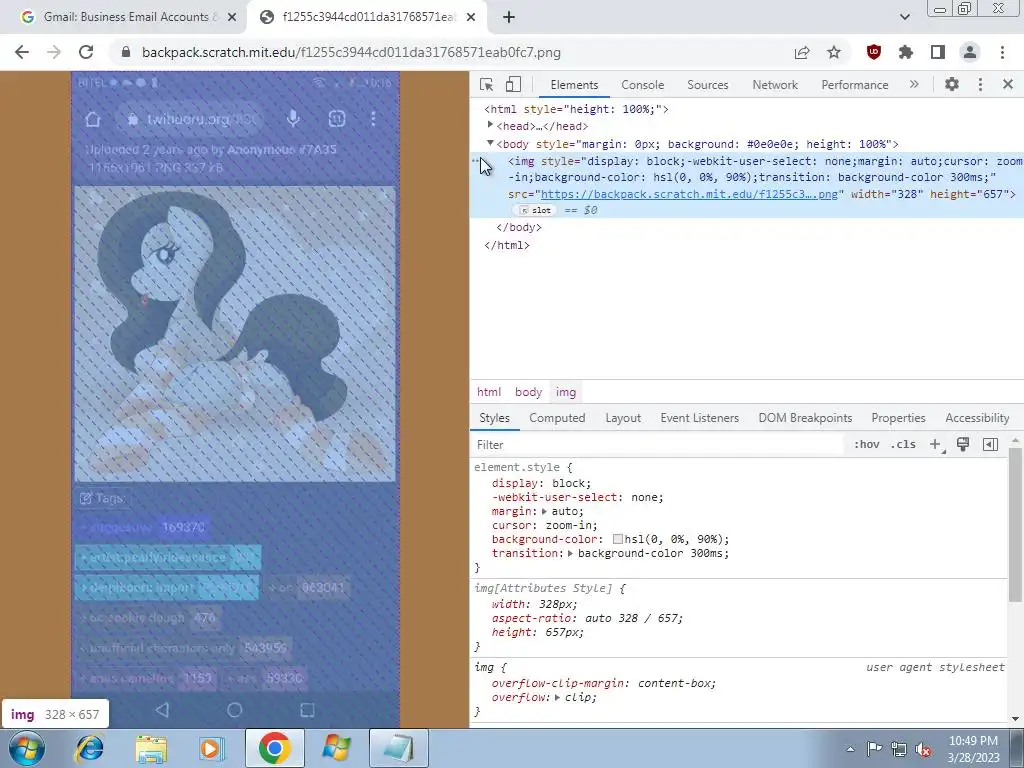
Task: Open the Properties pane
Action: 898,418
